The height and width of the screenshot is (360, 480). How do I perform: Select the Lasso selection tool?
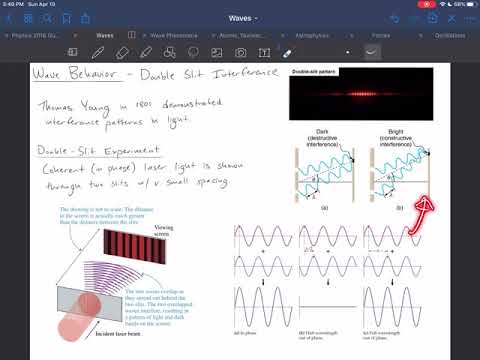point(193,52)
